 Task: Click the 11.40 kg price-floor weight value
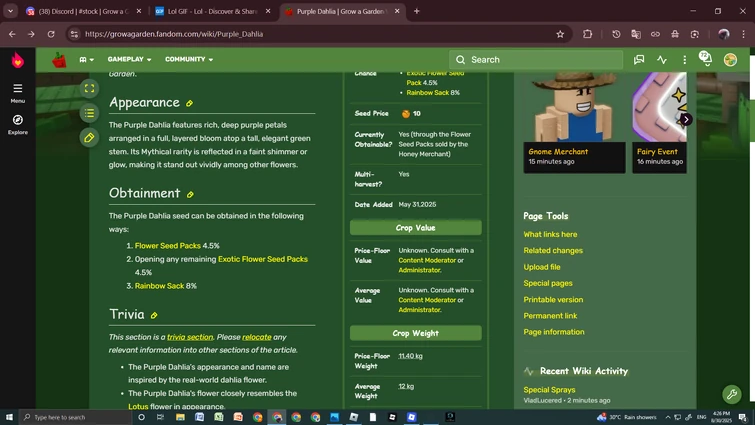point(410,356)
